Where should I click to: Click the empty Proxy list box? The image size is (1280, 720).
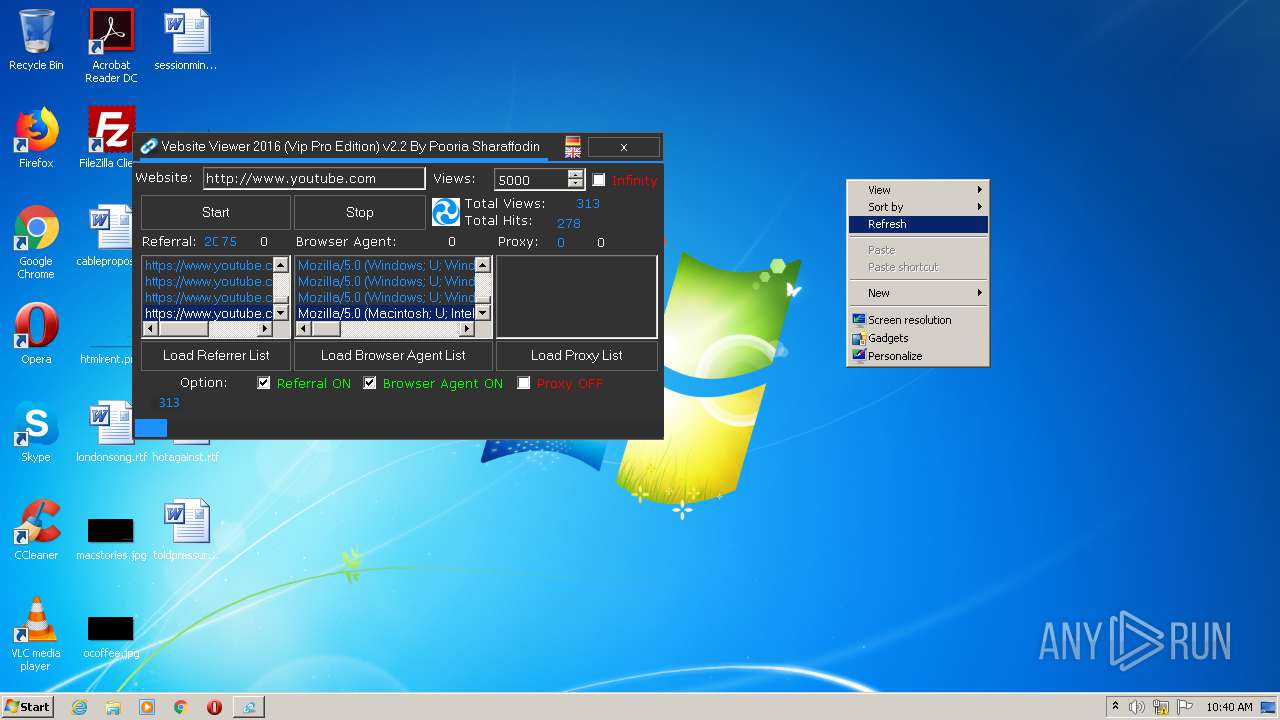click(577, 297)
